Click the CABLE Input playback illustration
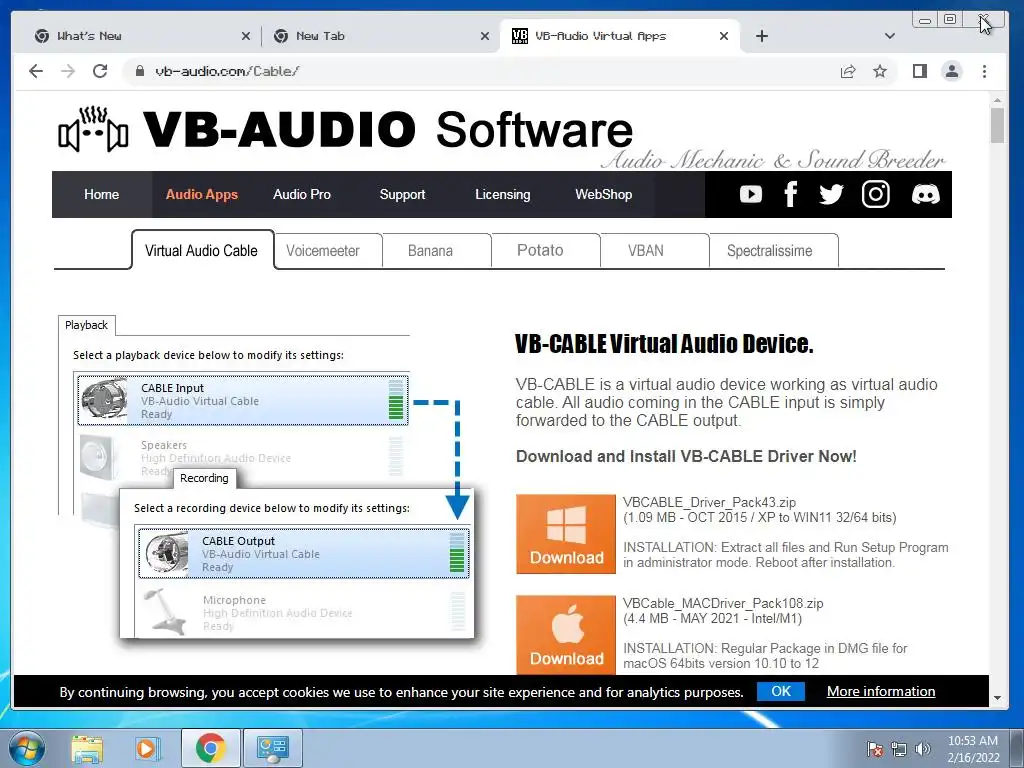1024x768 pixels. coord(243,400)
